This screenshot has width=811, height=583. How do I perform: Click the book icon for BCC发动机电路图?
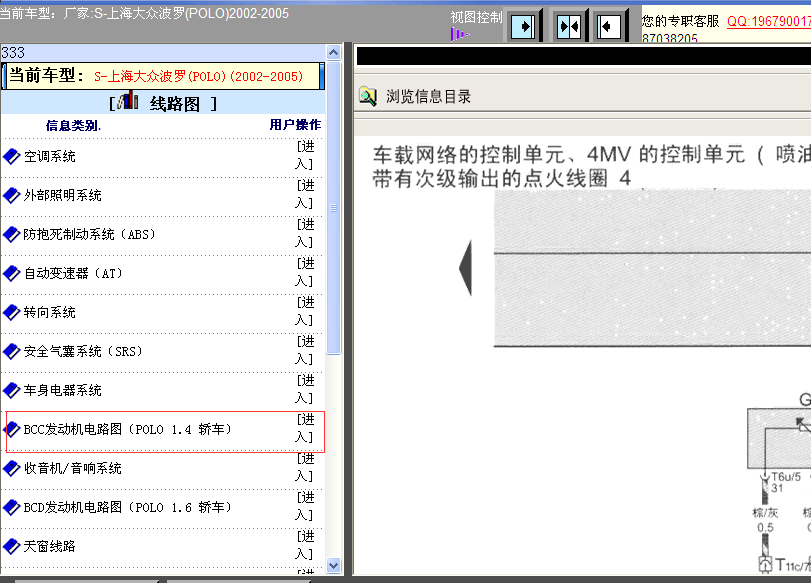[11, 429]
